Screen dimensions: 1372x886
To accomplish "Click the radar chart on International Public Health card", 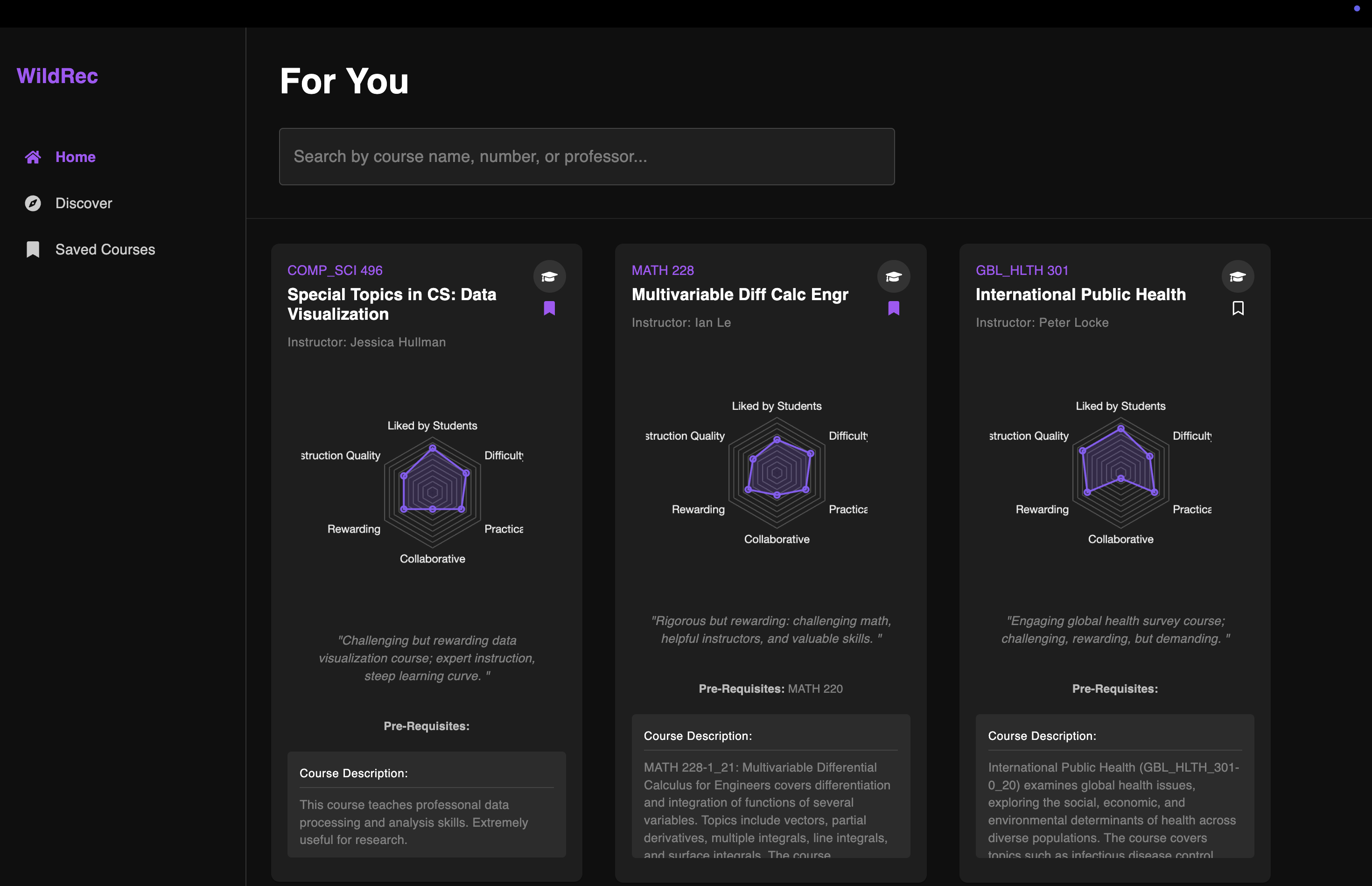I will pyautogui.click(x=1120, y=472).
